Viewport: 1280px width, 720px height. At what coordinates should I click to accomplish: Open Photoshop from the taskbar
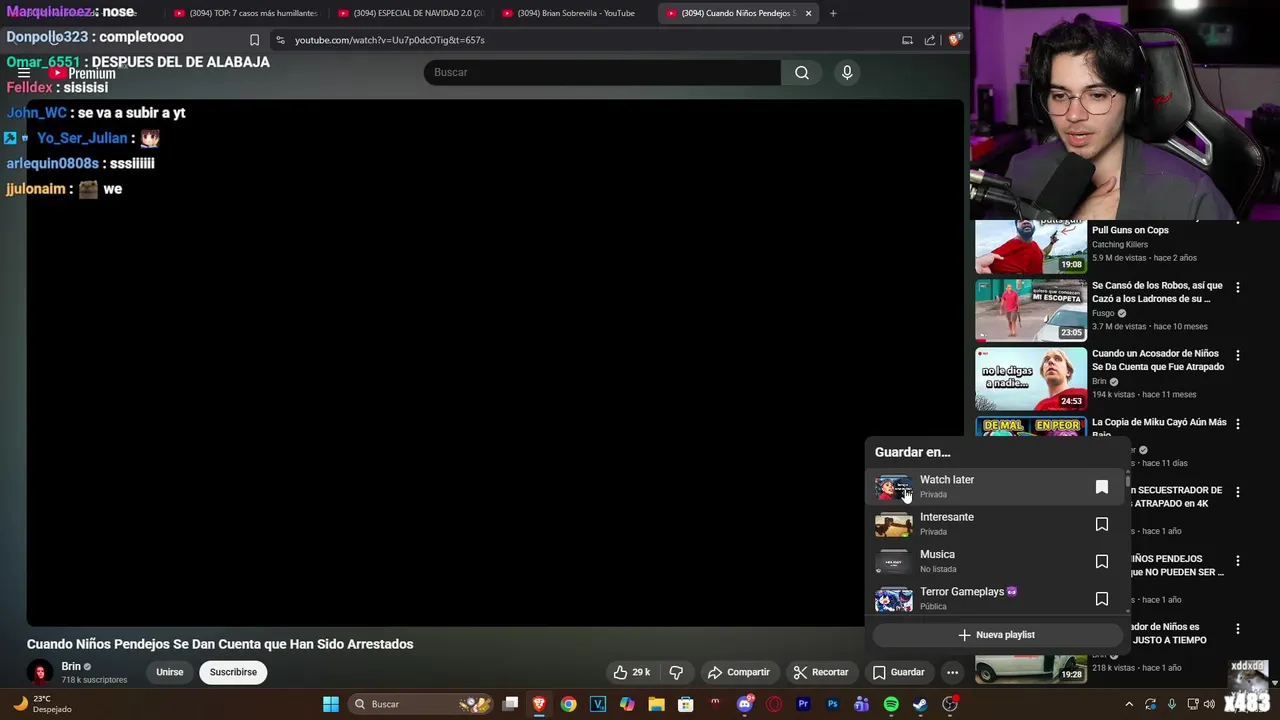pos(832,704)
